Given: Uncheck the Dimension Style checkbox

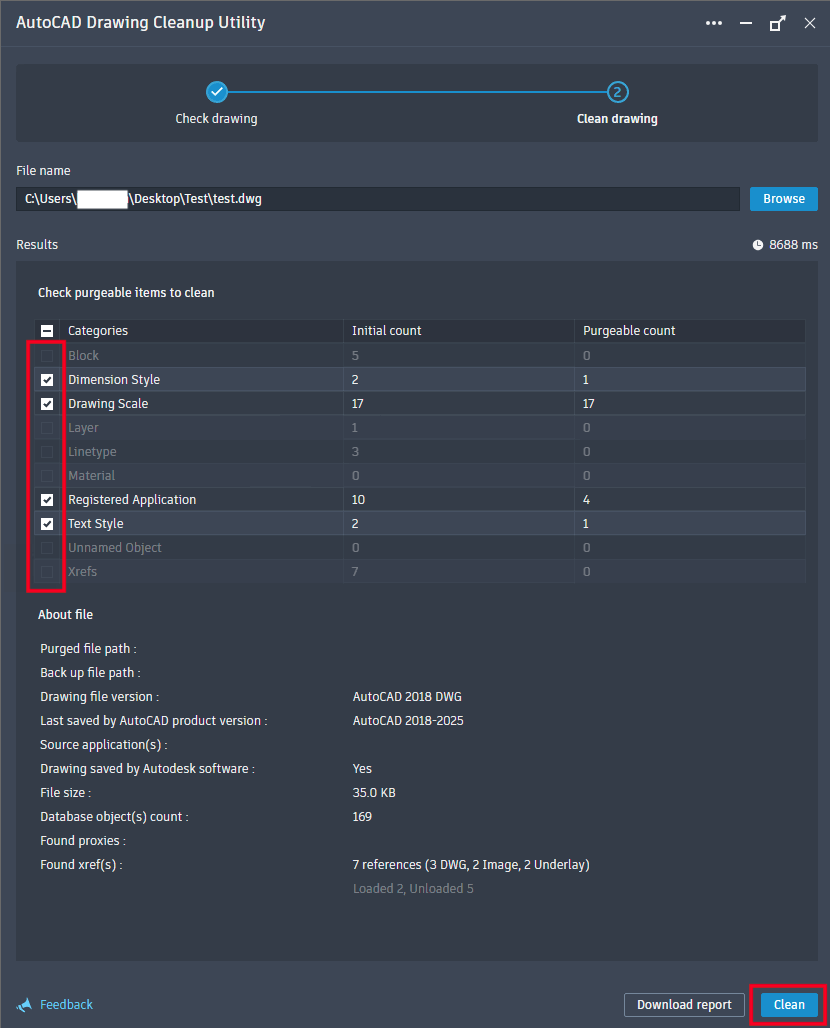Looking at the screenshot, I should (x=47, y=380).
